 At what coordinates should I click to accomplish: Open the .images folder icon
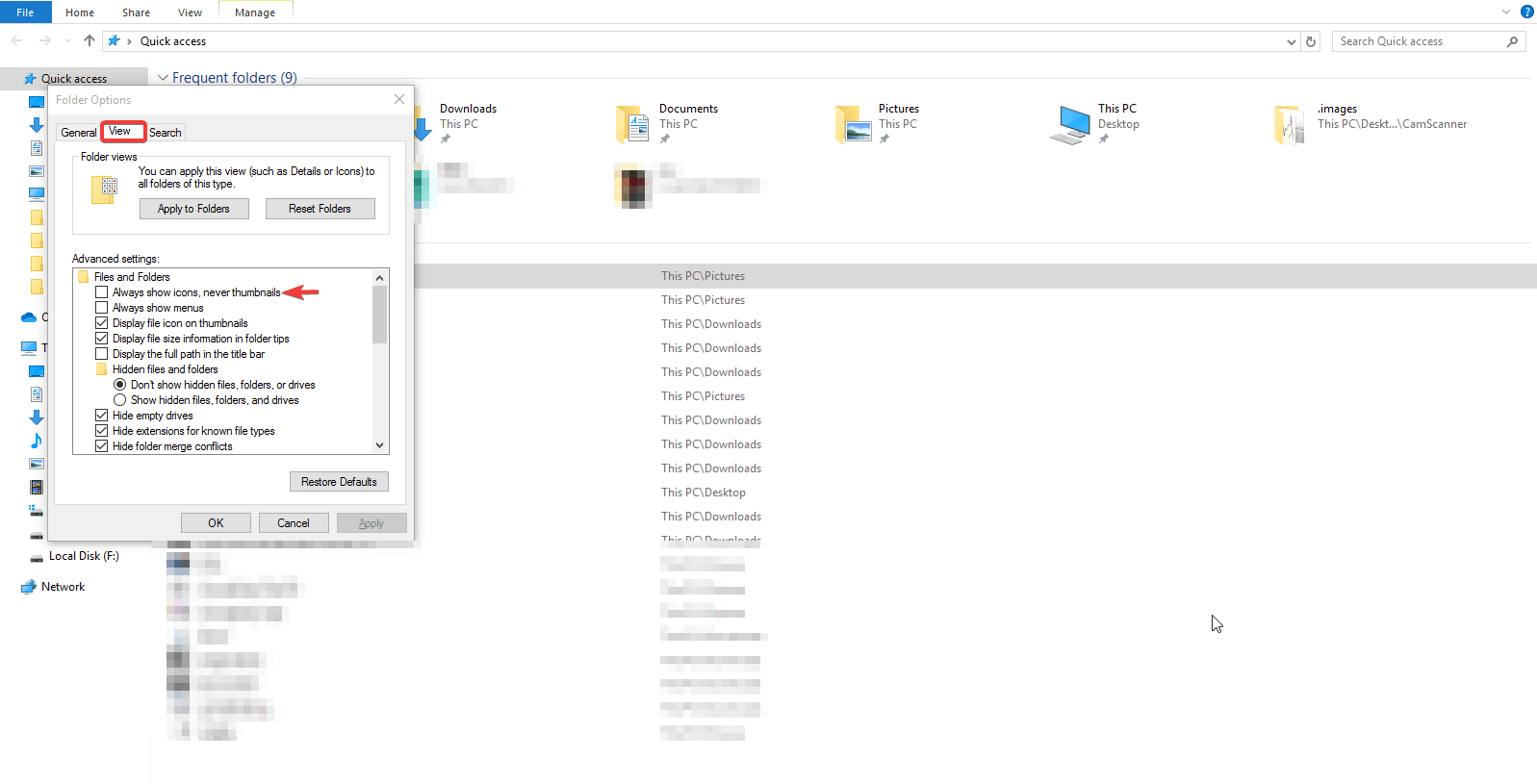1289,125
